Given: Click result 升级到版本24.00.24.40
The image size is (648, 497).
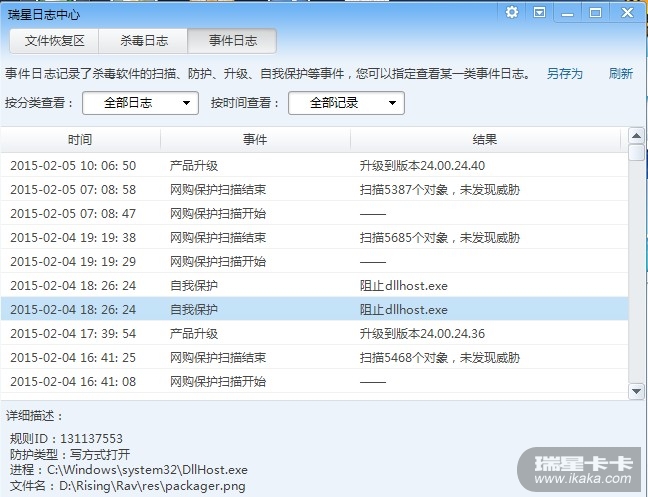Looking at the screenshot, I should pos(422,166).
